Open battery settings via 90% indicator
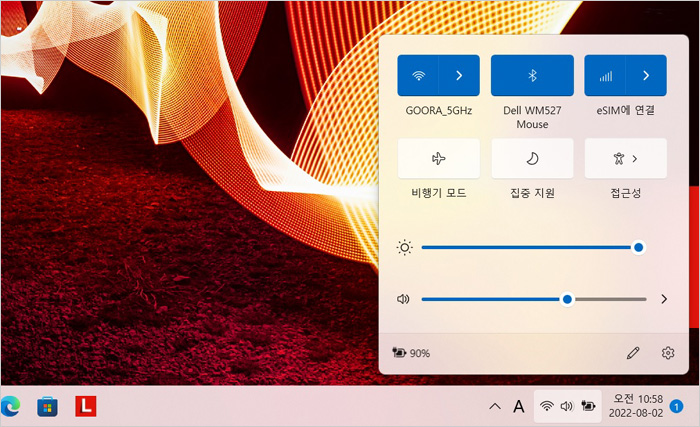700x427 pixels. (x=411, y=353)
